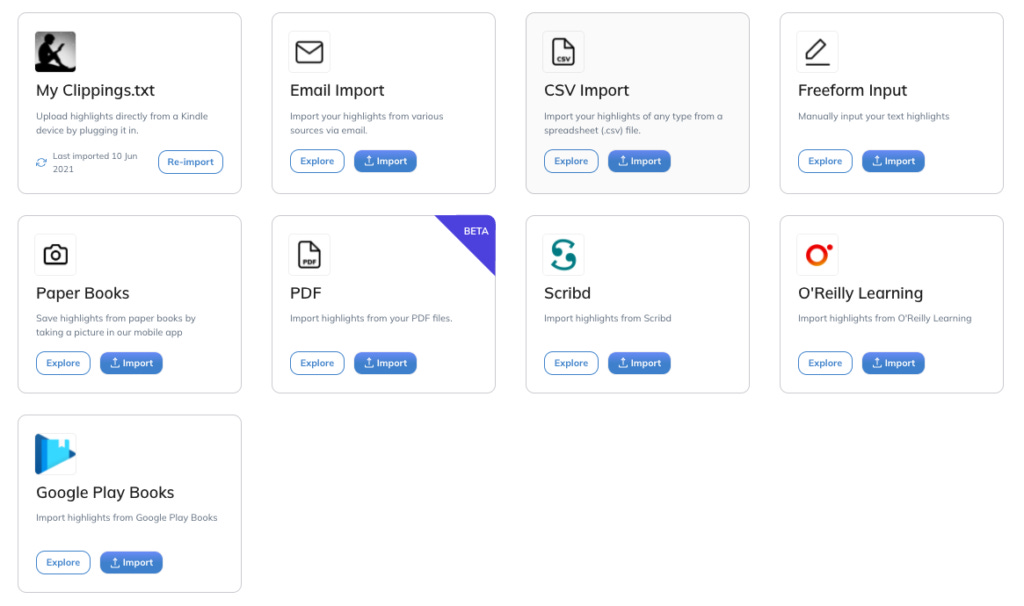Click 'Manually input your text highlights' description
This screenshot has height=606, width=1024.
pos(874,116)
